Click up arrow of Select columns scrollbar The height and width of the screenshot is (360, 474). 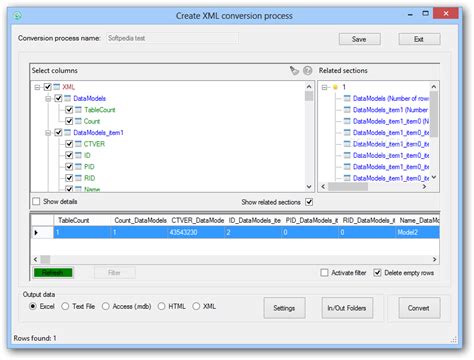(309, 87)
